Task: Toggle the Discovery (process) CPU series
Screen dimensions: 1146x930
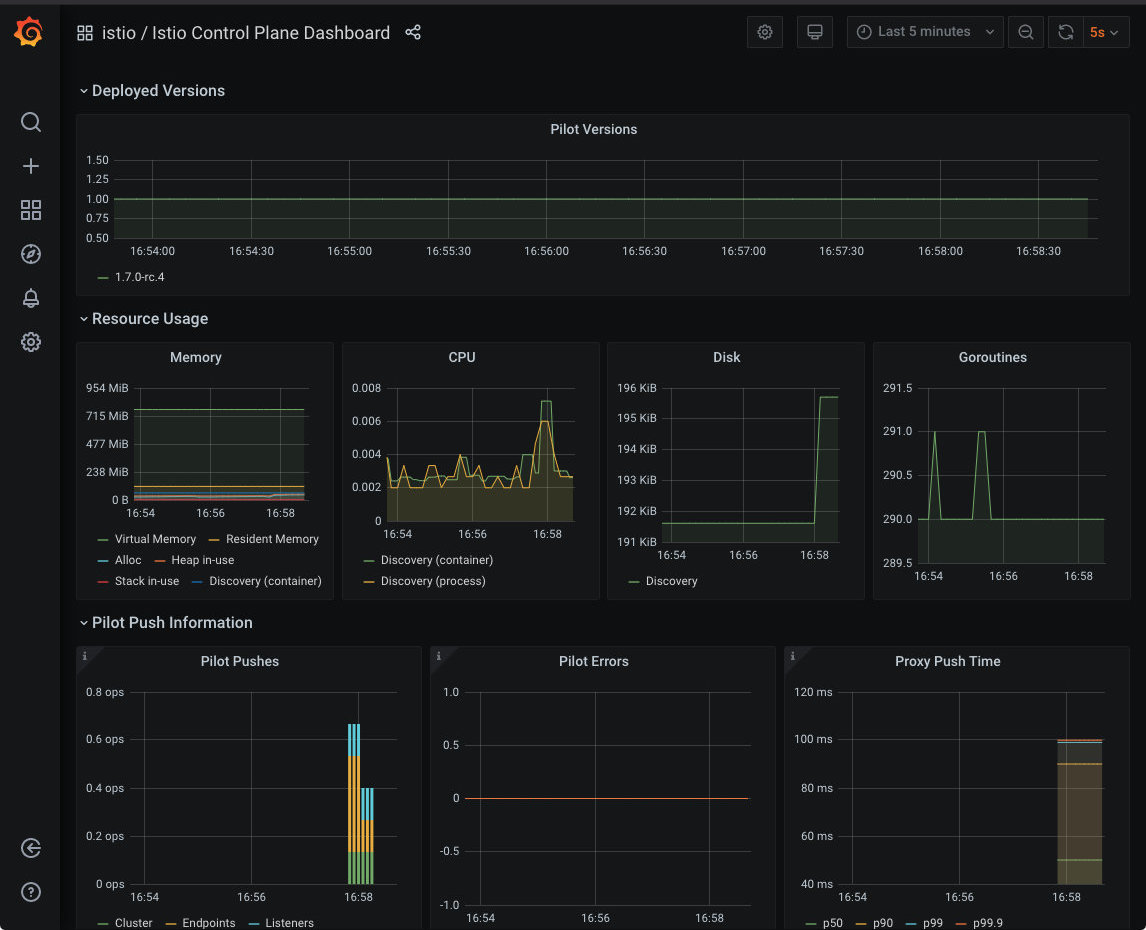Action: click(432, 581)
